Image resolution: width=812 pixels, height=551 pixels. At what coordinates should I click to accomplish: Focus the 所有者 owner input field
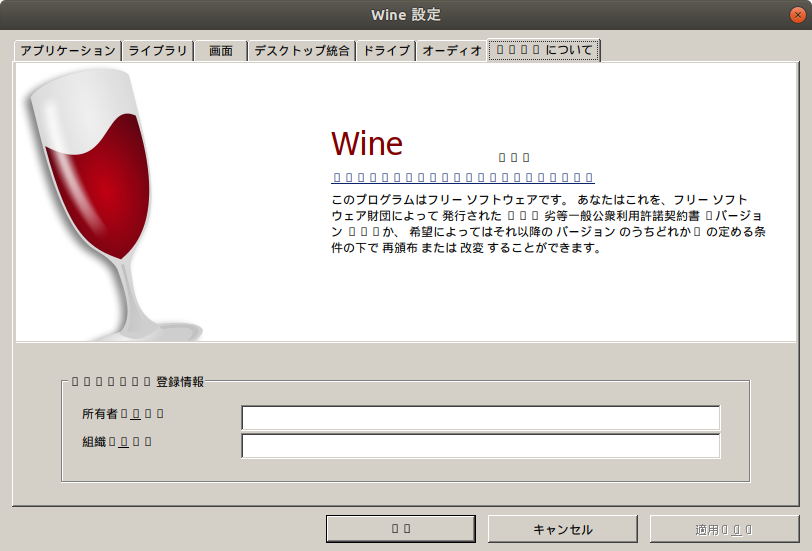point(481,418)
